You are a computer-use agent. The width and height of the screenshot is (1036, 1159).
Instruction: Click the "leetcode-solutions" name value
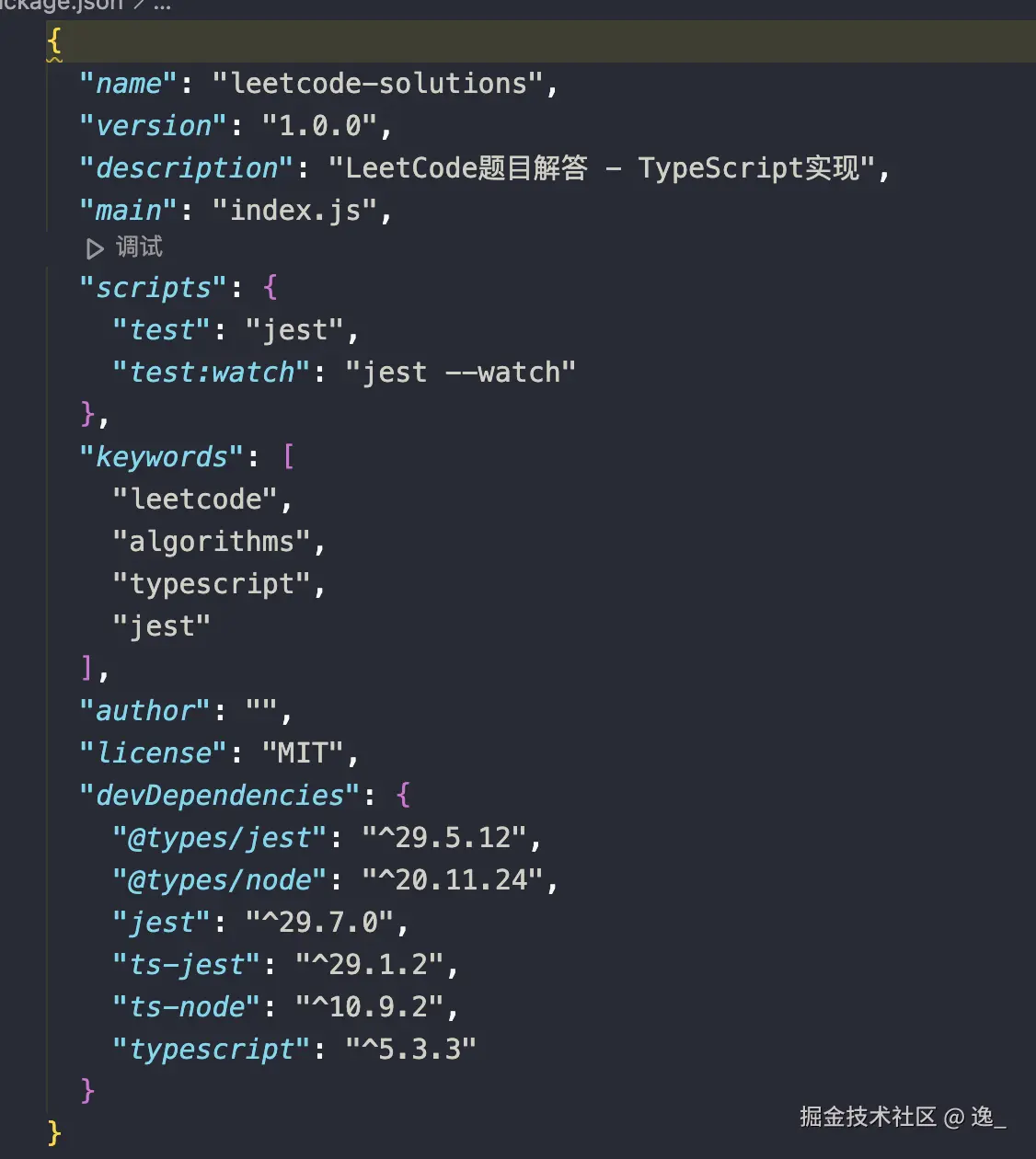378,84
